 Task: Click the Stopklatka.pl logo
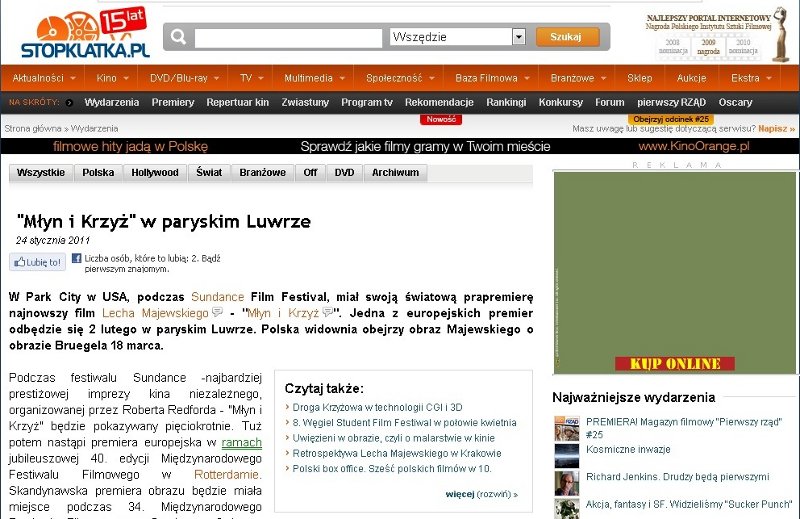pos(84,36)
